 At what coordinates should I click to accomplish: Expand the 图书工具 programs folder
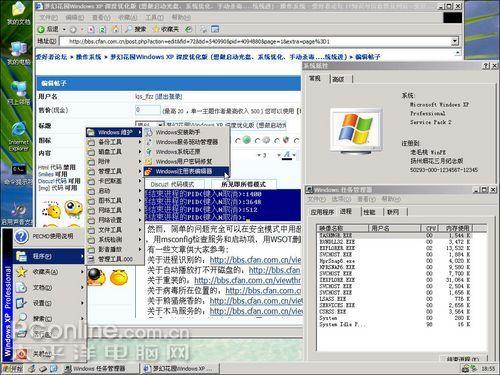pyautogui.click(x=115, y=201)
